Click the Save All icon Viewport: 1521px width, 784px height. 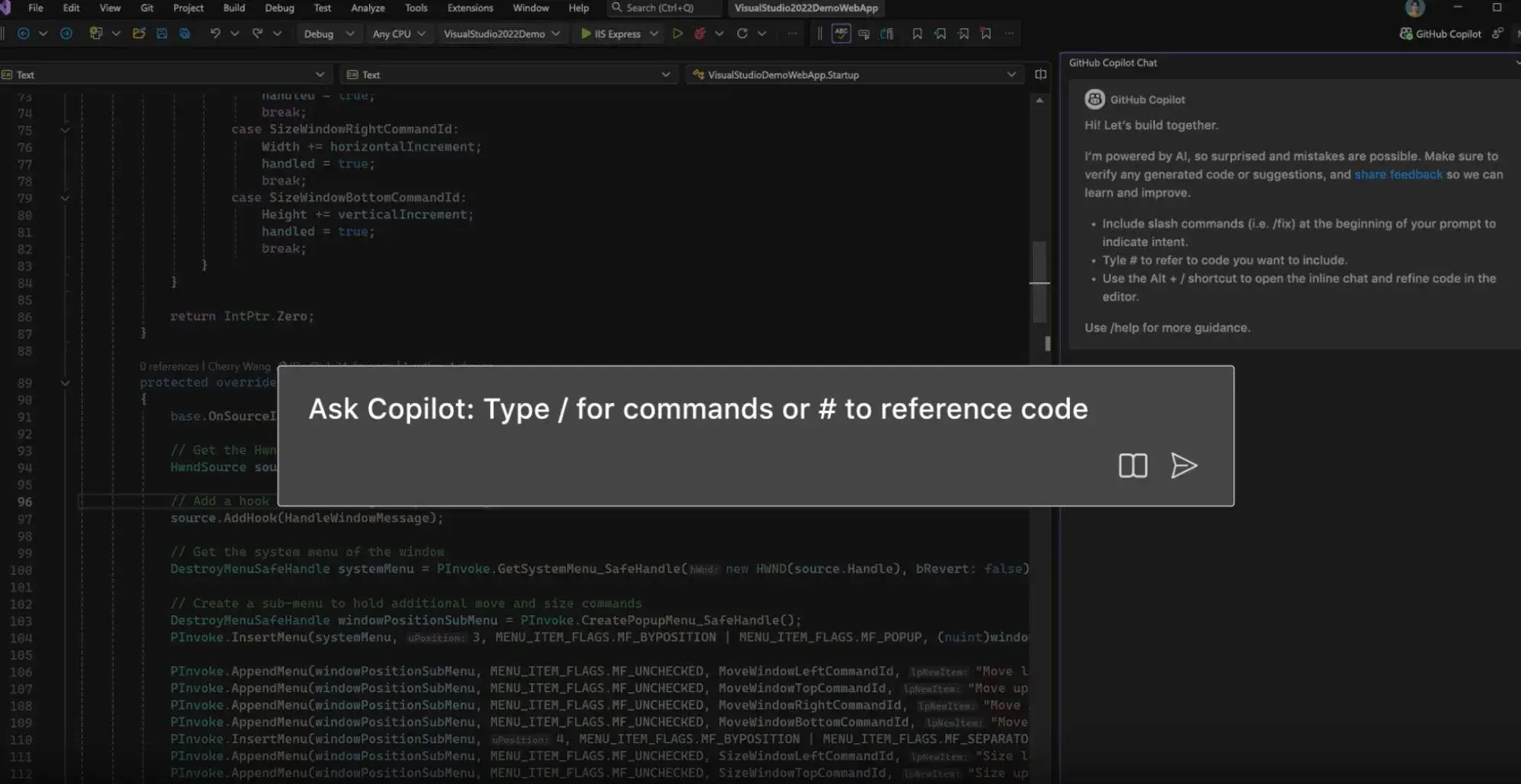pos(185,33)
